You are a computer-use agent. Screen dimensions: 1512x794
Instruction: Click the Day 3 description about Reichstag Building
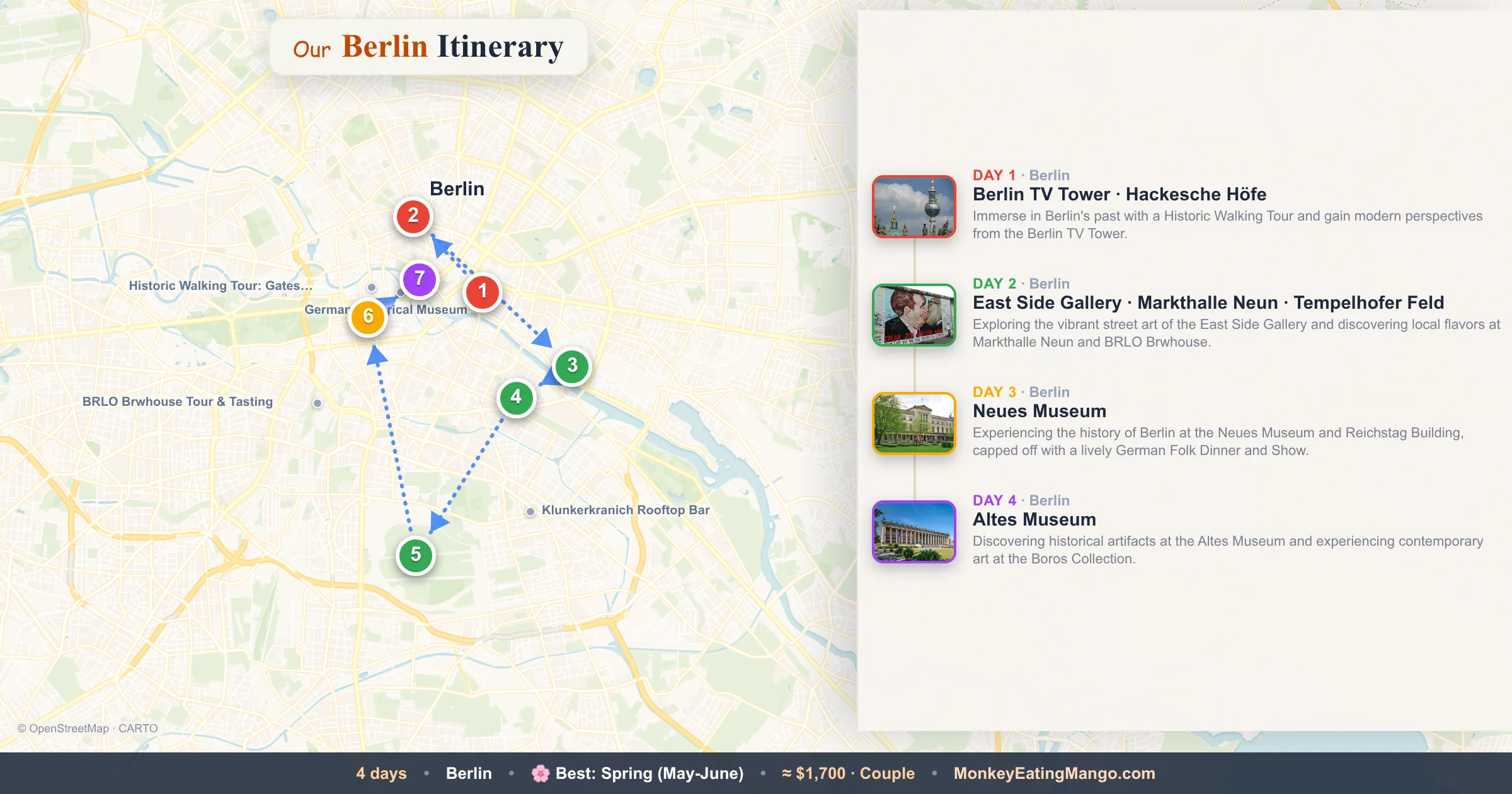point(1218,442)
